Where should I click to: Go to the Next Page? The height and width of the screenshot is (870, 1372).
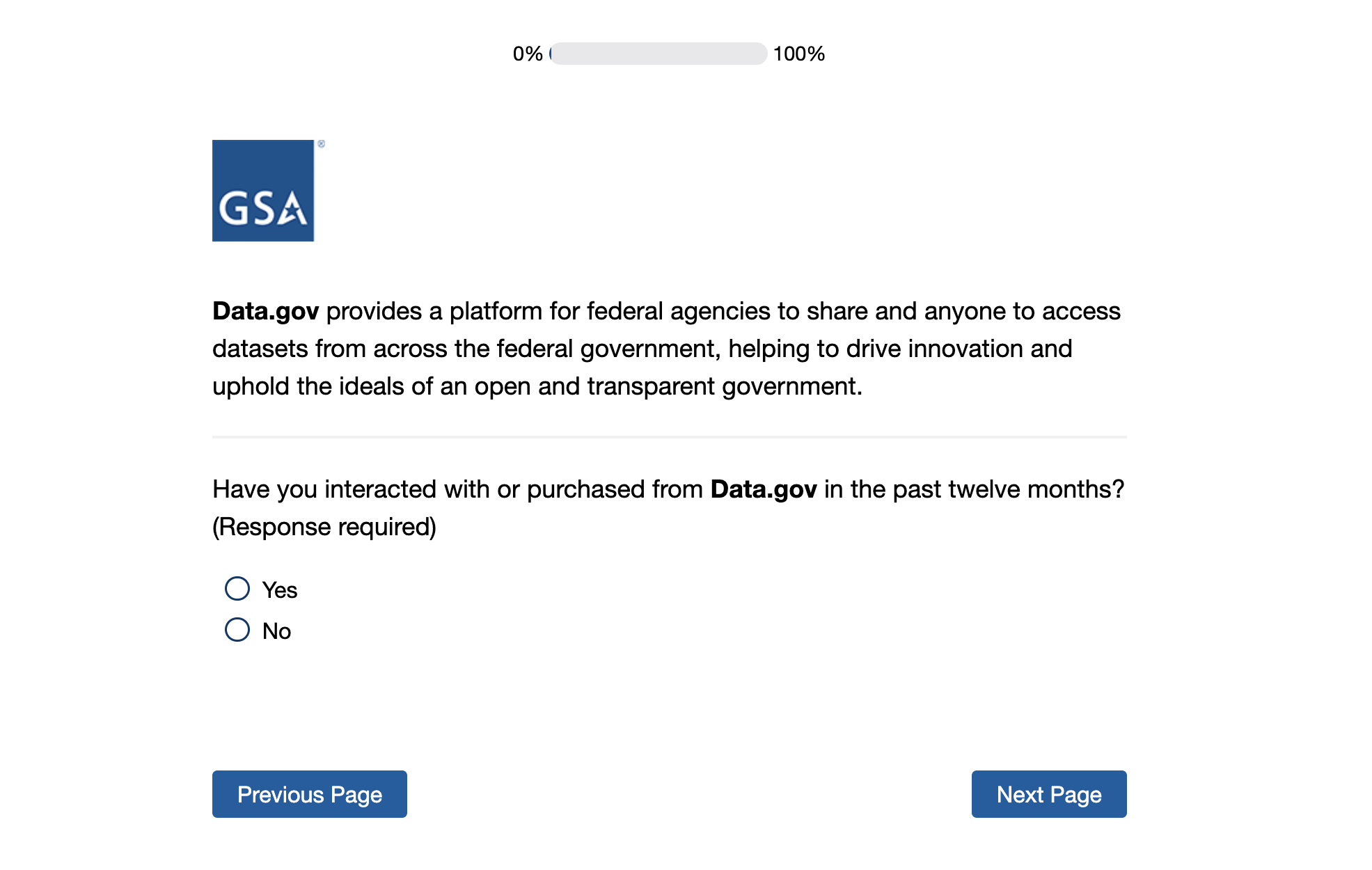coord(1048,794)
